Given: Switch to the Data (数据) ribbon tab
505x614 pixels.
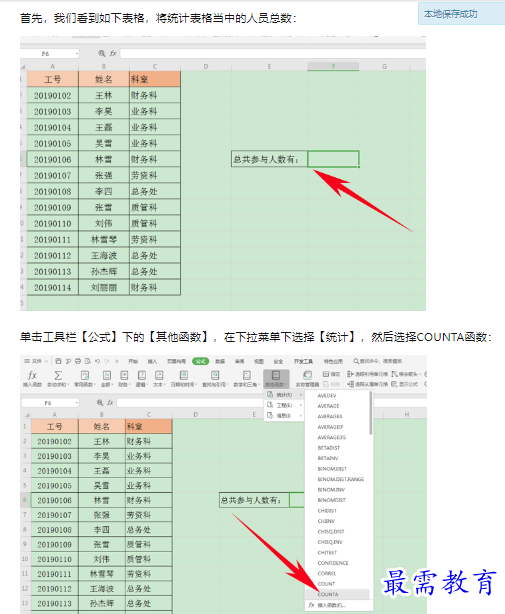Looking at the screenshot, I should click(220, 361).
